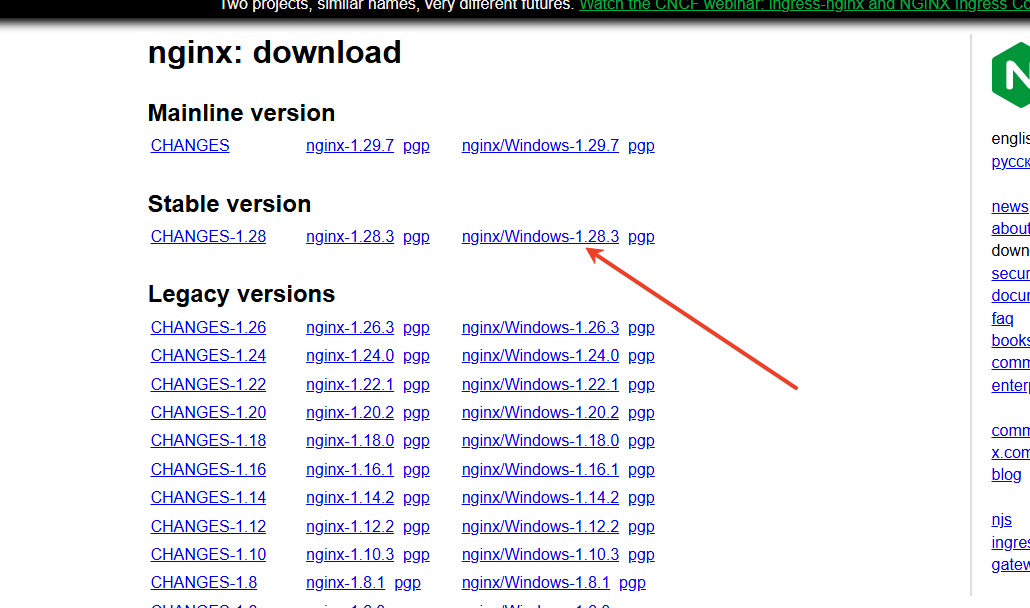This screenshot has height=608, width=1030.
Task: Open the CHANGES-1.12 link
Action: pos(208,527)
